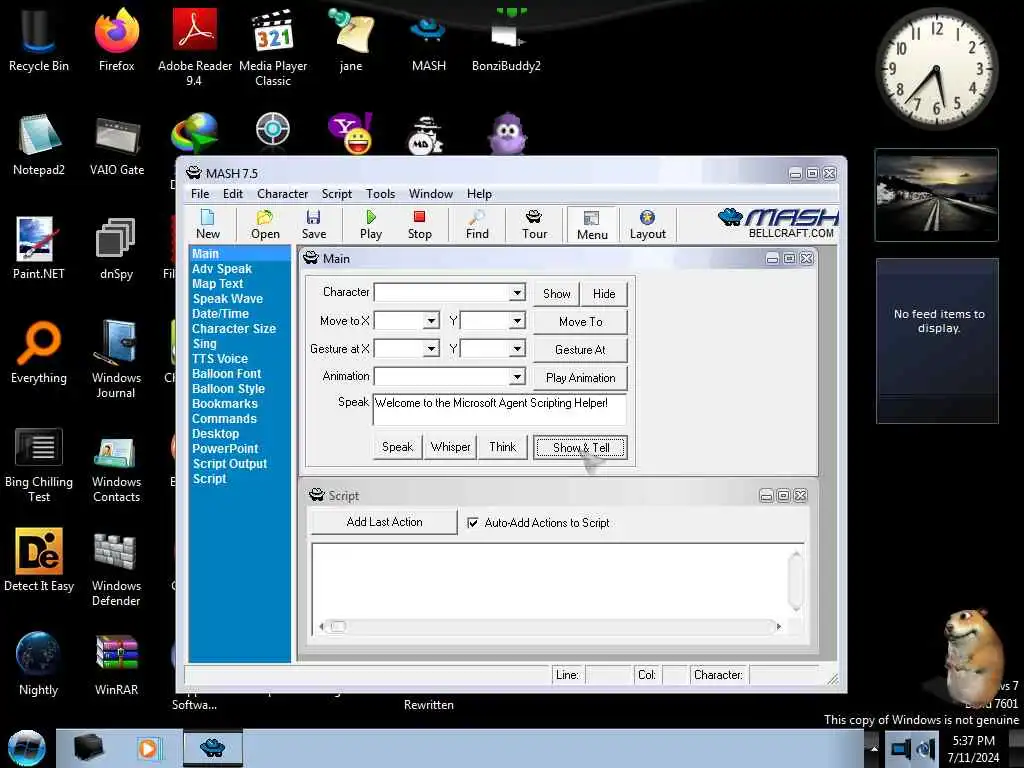Expand the Move to Y dropdown

click(517, 321)
